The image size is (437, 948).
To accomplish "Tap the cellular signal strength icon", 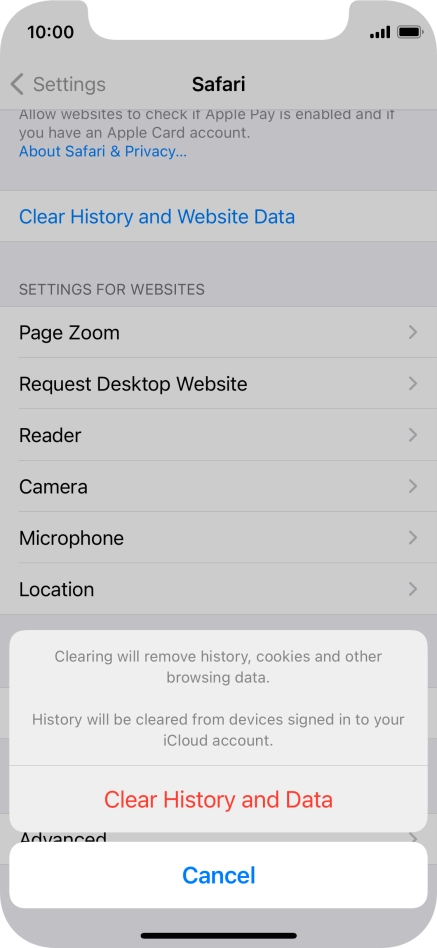I will 380,32.
